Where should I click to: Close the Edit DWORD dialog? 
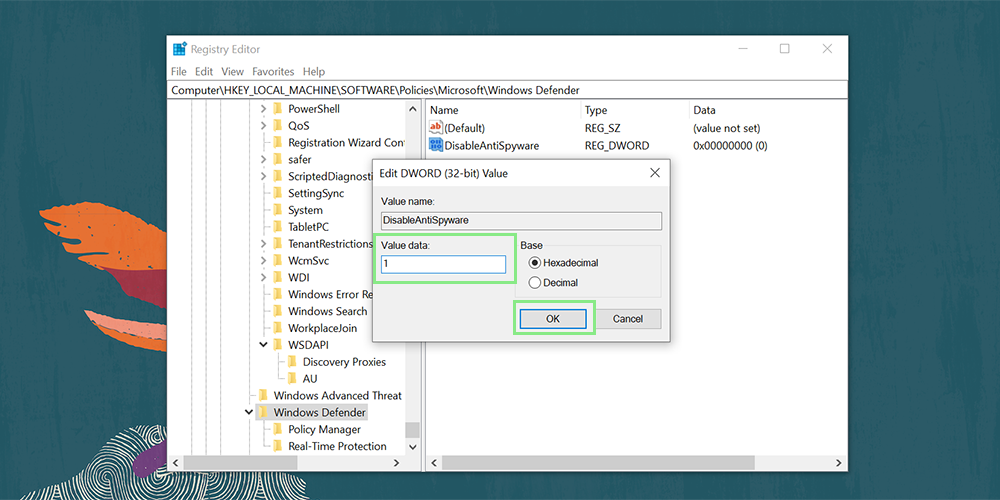[x=654, y=173]
